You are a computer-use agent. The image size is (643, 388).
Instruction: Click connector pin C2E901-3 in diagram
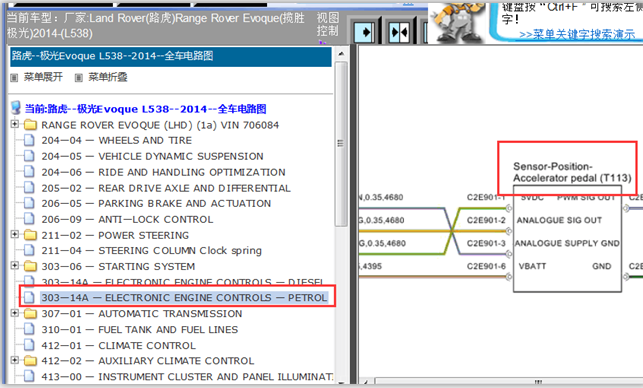tap(486, 243)
